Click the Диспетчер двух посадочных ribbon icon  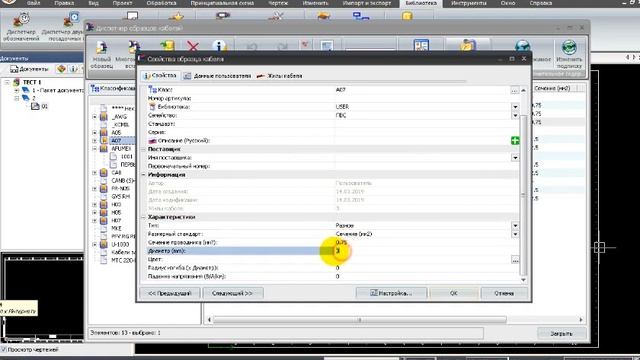[71, 19]
